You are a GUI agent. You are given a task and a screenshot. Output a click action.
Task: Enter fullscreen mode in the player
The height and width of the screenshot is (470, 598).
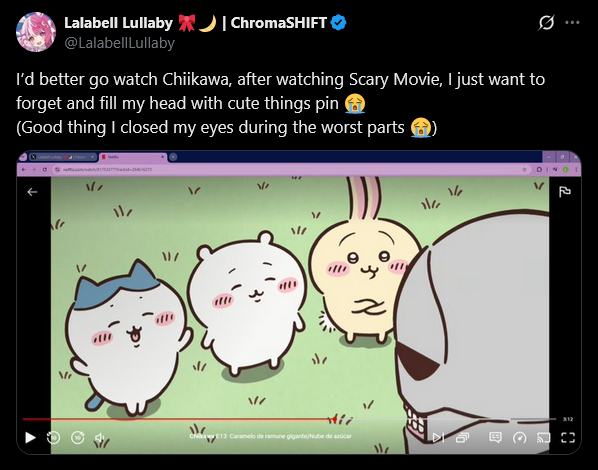click(x=568, y=438)
